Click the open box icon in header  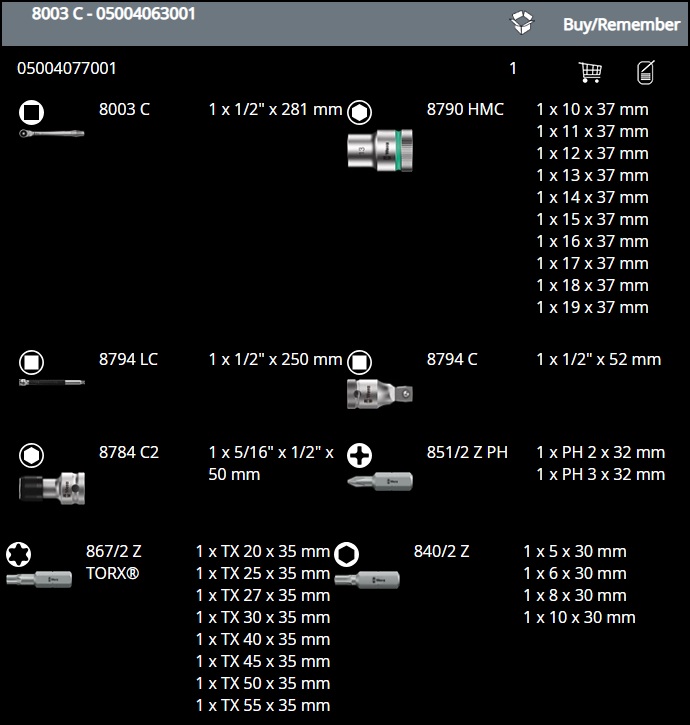(522, 22)
